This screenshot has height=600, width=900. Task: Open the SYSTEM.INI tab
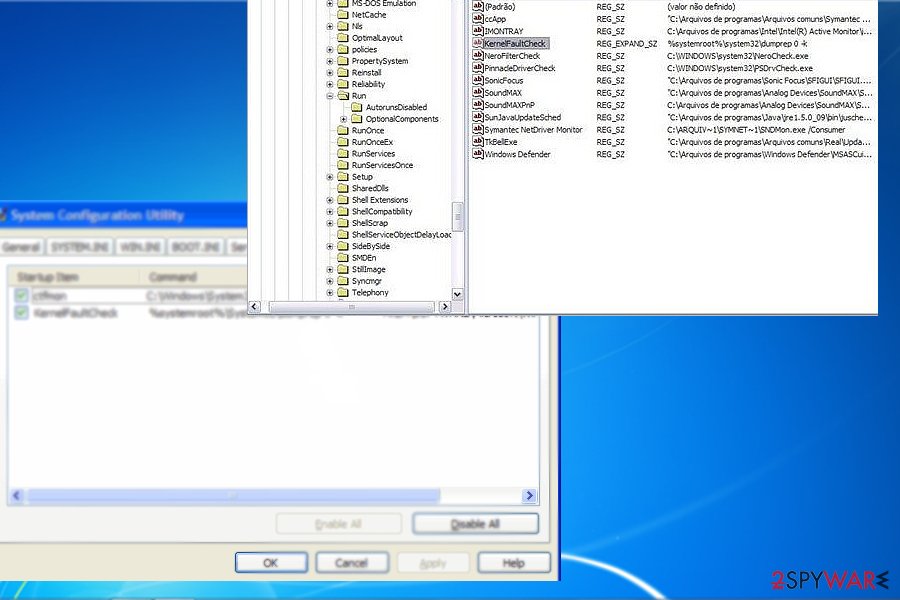pos(80,247)
